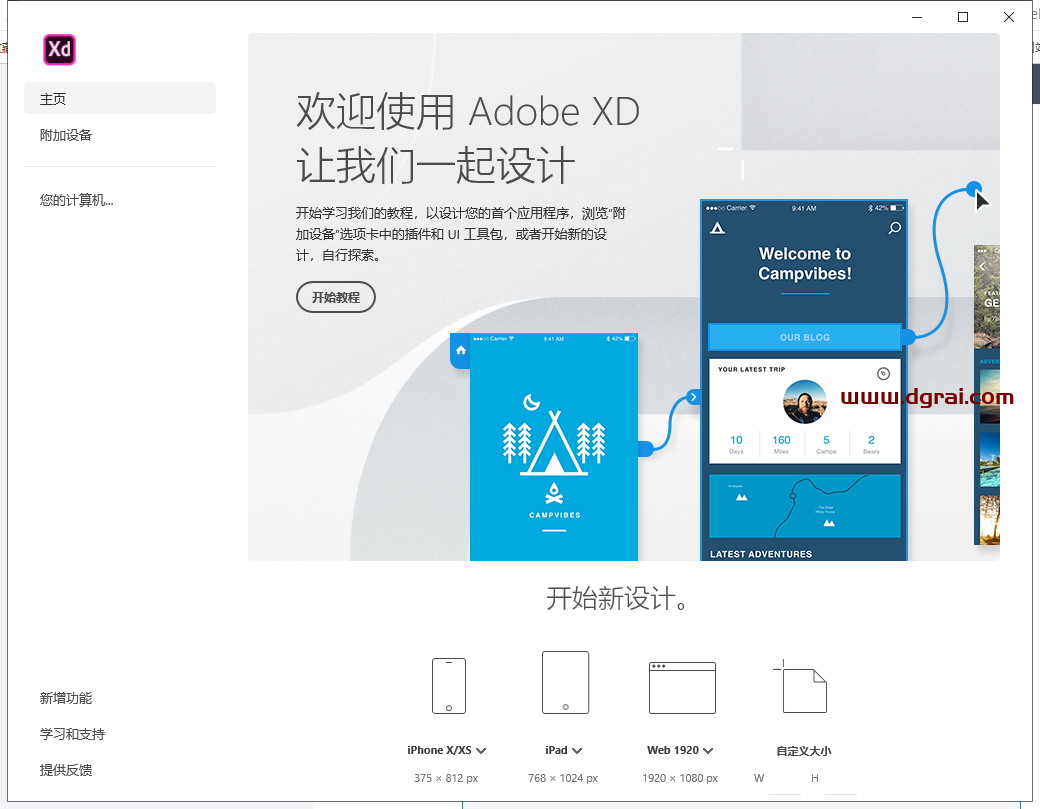Select the iPhone X/XS device icon
The width and height of the screenshot is (1040, 809).
[448, 685]
